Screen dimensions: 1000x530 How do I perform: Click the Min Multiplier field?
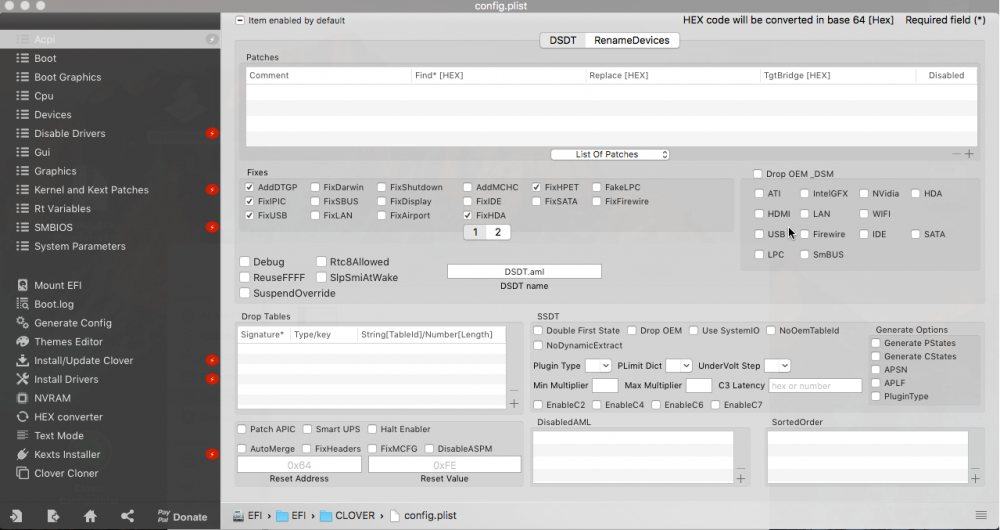pos(605,385)
